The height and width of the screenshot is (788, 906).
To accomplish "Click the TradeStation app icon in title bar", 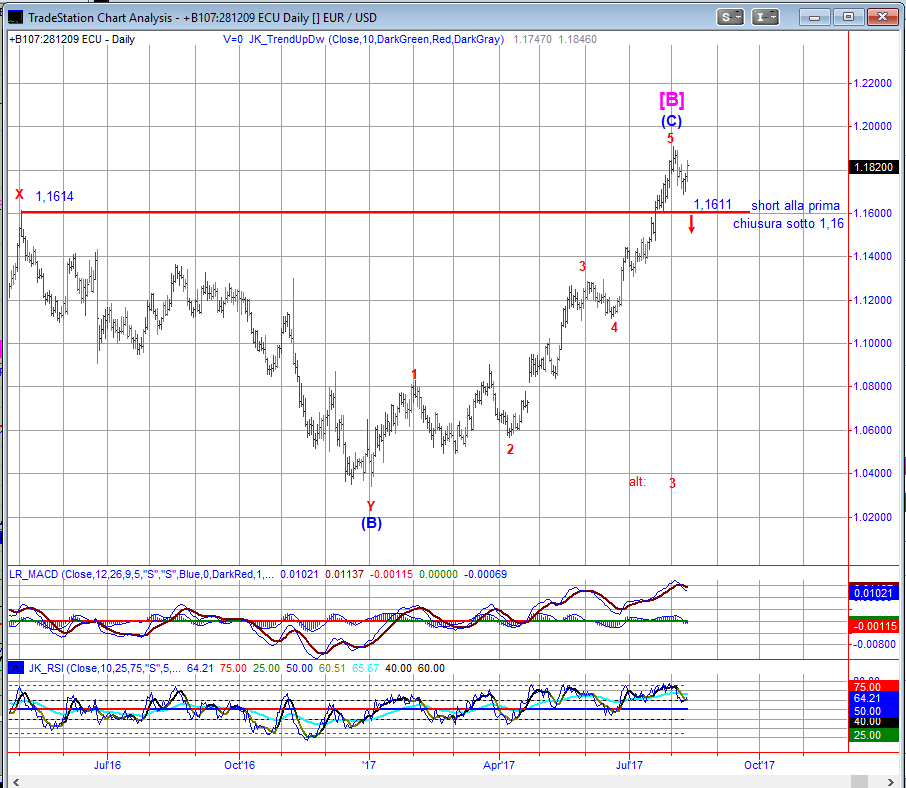I will click(x=15, y=17).
